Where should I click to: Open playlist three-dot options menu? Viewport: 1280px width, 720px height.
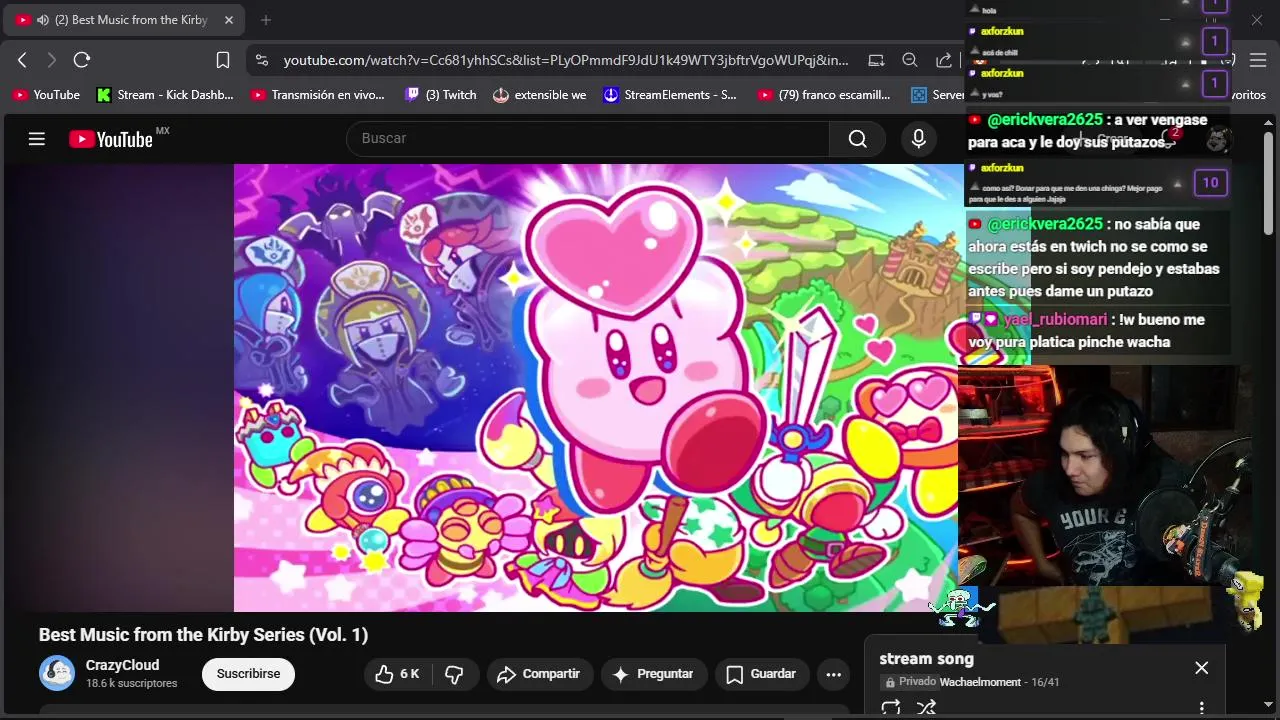click(x=1201, y=708)
